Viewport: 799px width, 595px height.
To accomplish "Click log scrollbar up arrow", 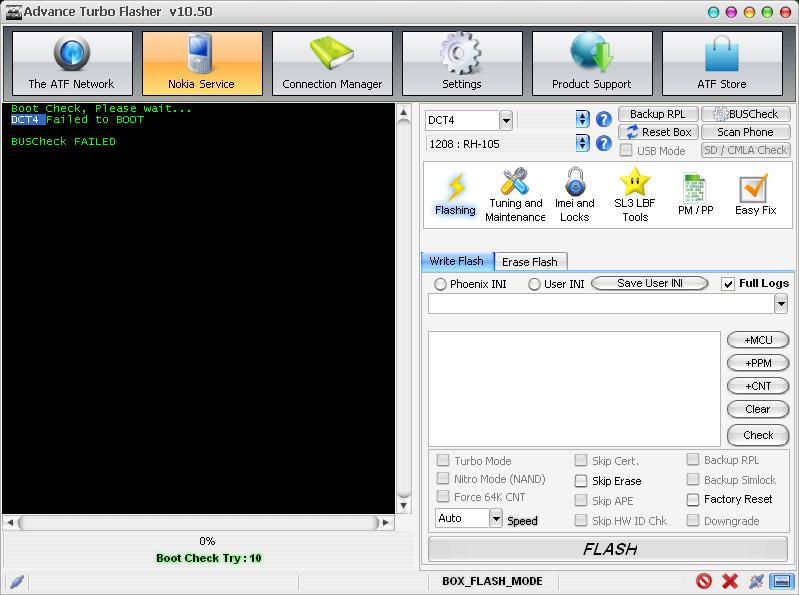I will 404,113.
